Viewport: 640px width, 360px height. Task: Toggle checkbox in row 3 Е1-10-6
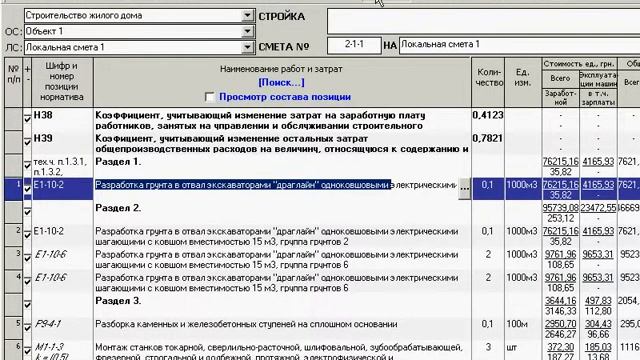[27, 258]
